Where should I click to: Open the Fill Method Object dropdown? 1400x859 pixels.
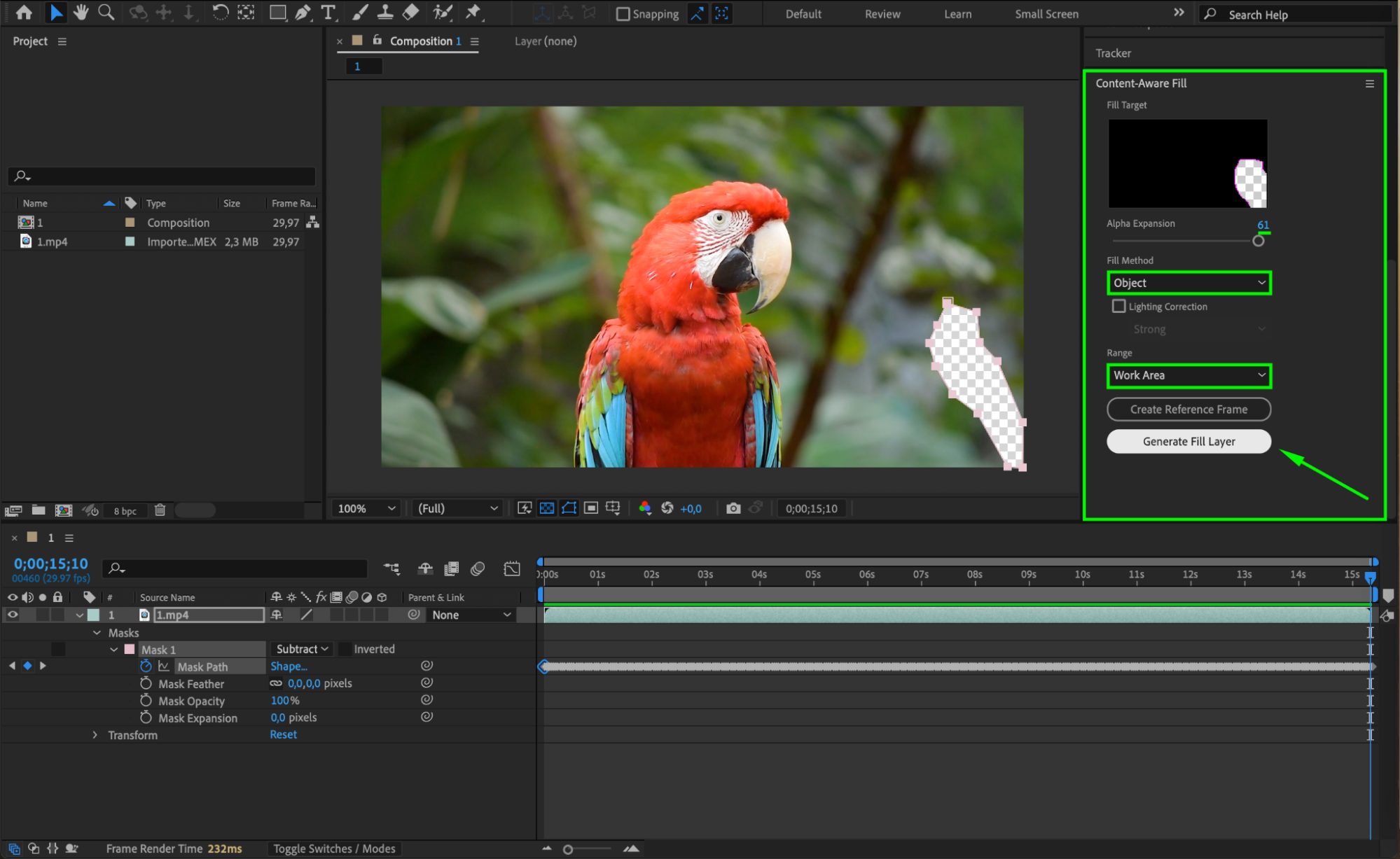[x=1188, y=283]
